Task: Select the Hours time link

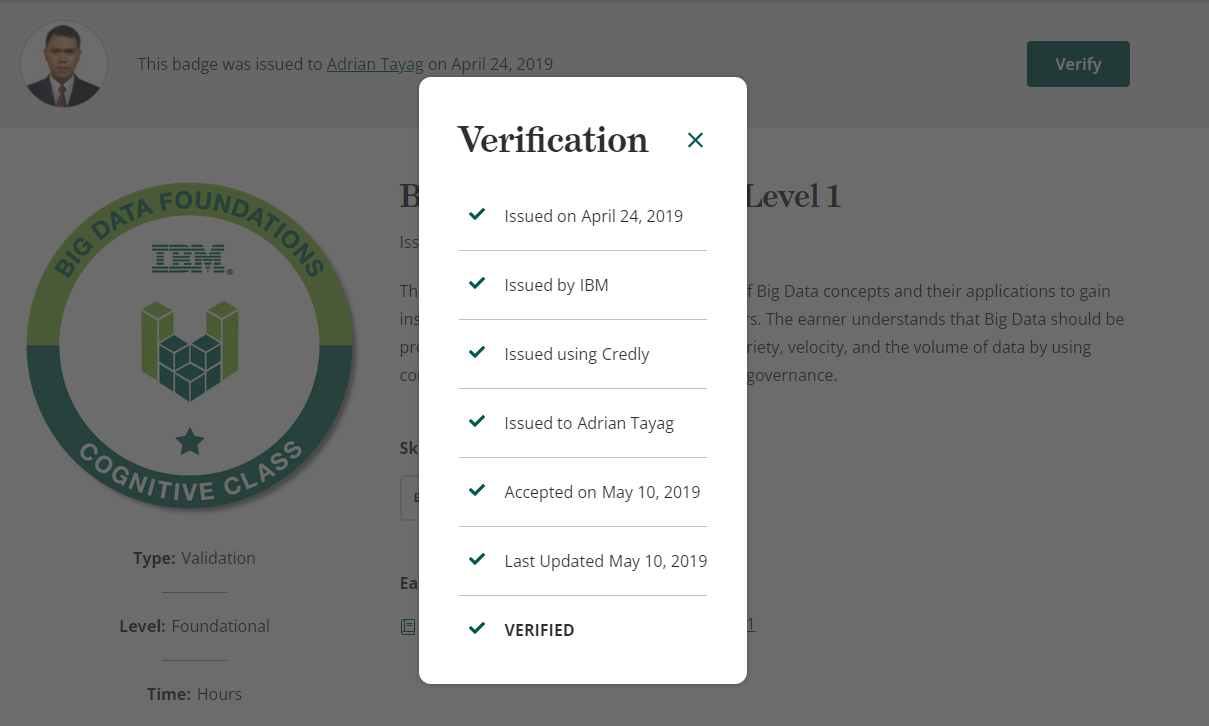Action: (219, 694)
